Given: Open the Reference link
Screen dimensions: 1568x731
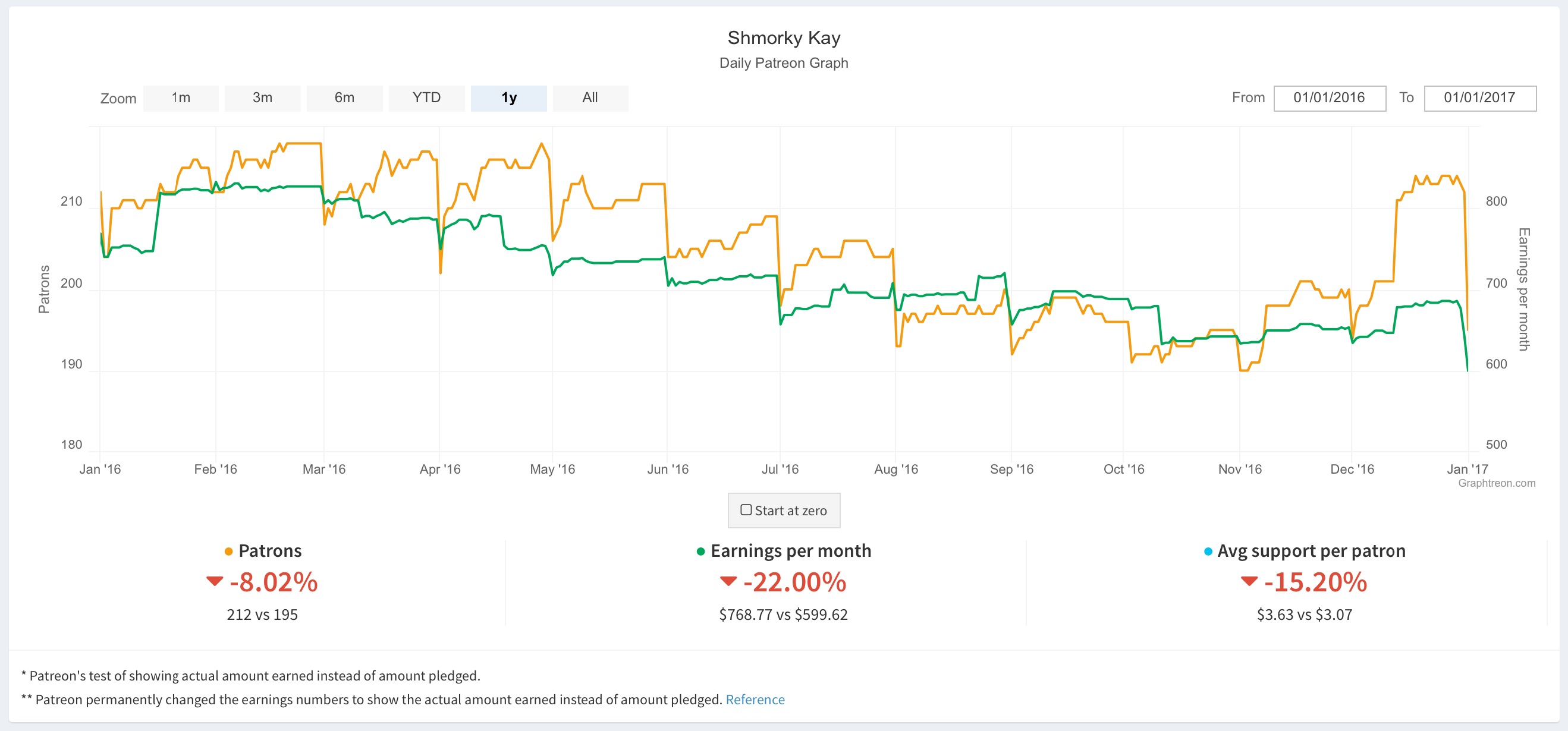Looking at the screenshot, I should click(x=755, y=700).
